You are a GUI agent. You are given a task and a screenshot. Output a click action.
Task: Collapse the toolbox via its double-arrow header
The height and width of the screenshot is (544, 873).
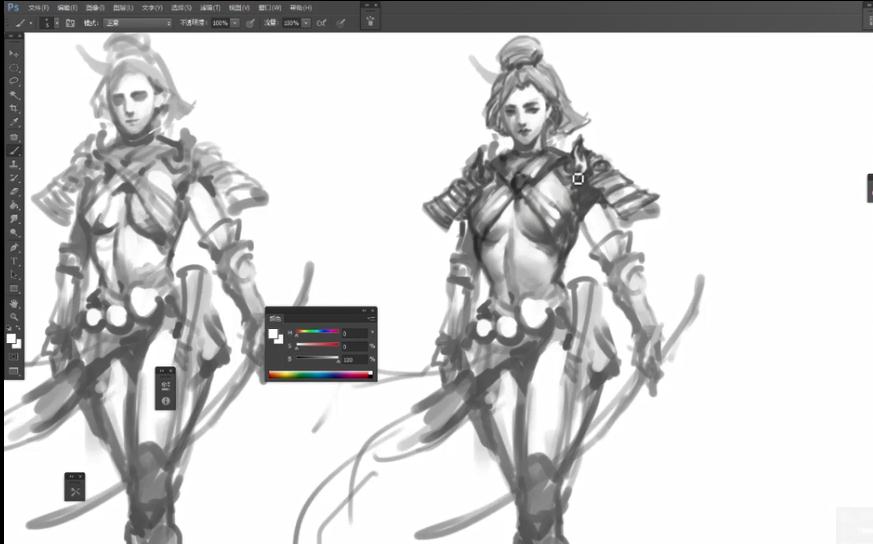tap(11, 36)
